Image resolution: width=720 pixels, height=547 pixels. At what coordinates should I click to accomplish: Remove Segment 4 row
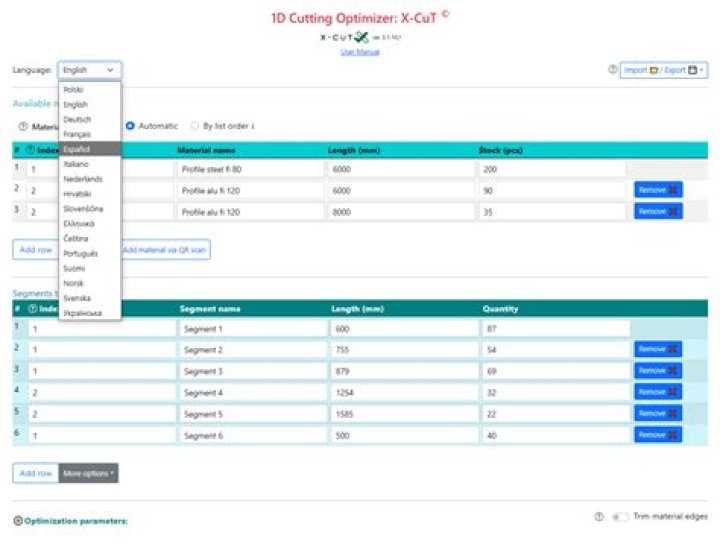click(x=658, y=392)
